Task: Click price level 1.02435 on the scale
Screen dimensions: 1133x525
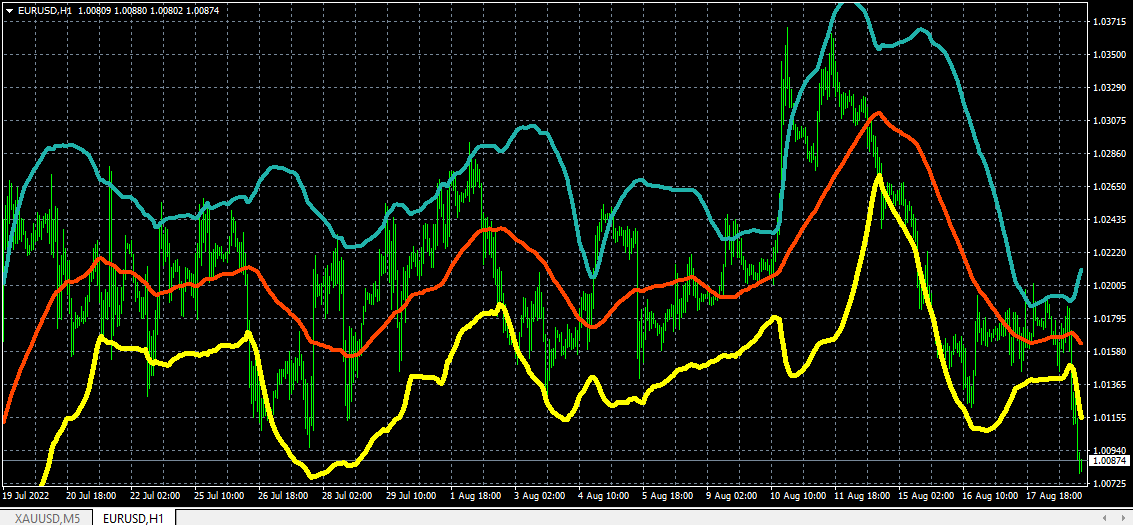Action: 1111,220
